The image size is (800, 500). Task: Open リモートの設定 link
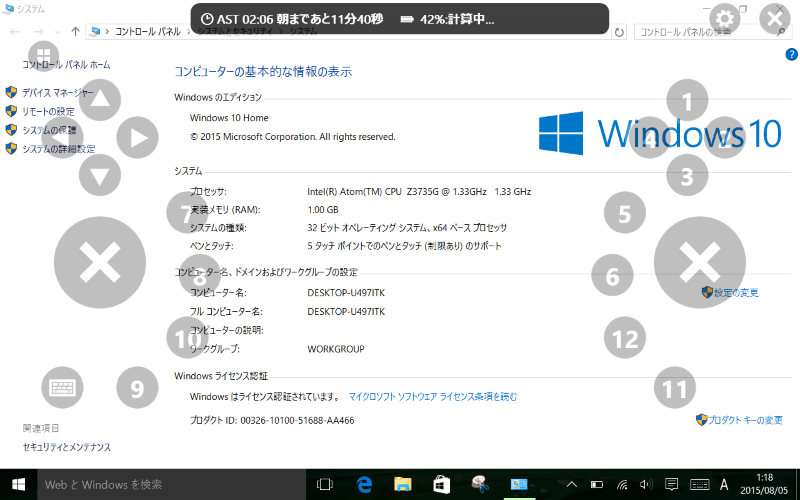point(48,111)
